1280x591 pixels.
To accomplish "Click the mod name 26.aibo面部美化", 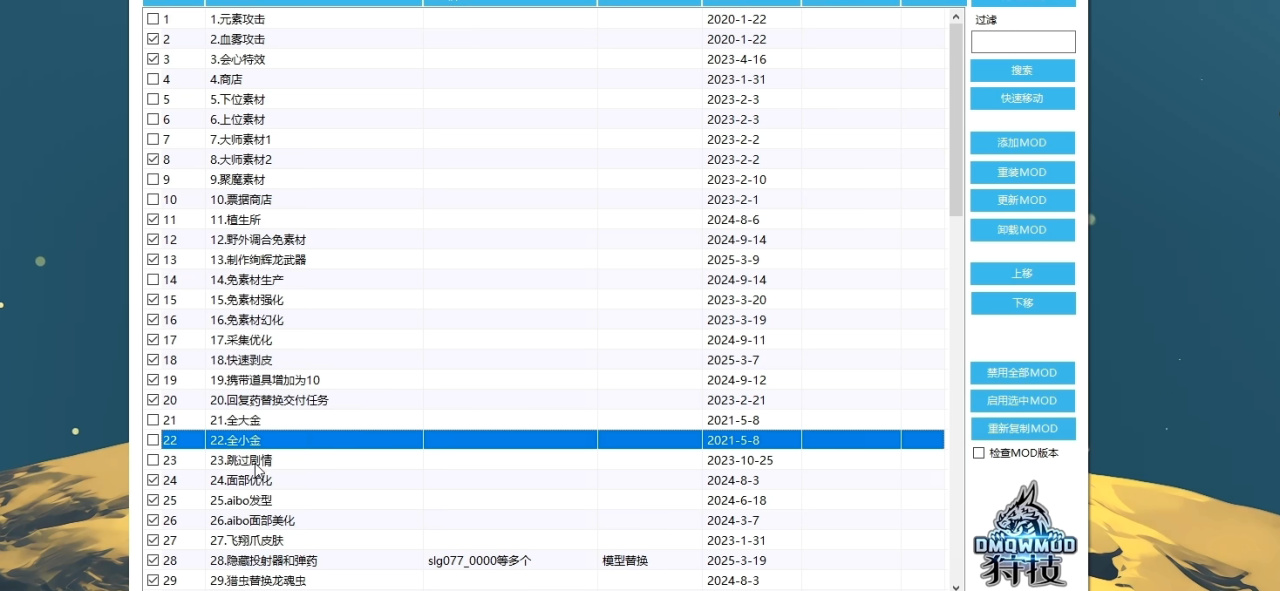I will point(252,520).
